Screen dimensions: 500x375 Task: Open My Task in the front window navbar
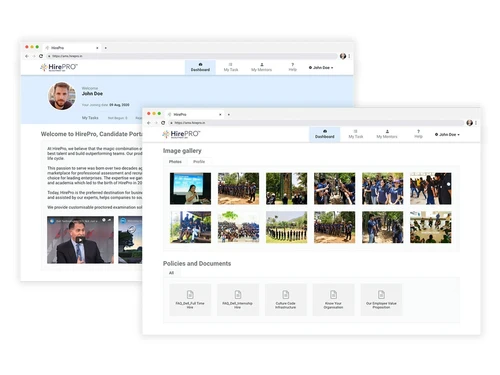pyautogui.click(x=356, y=134)
